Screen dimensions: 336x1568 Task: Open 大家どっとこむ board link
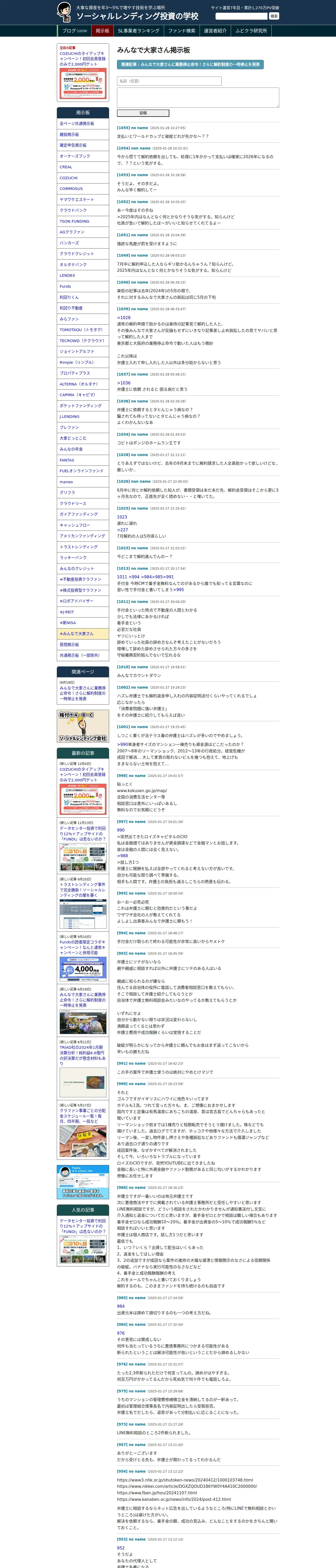tap(83, 438)
